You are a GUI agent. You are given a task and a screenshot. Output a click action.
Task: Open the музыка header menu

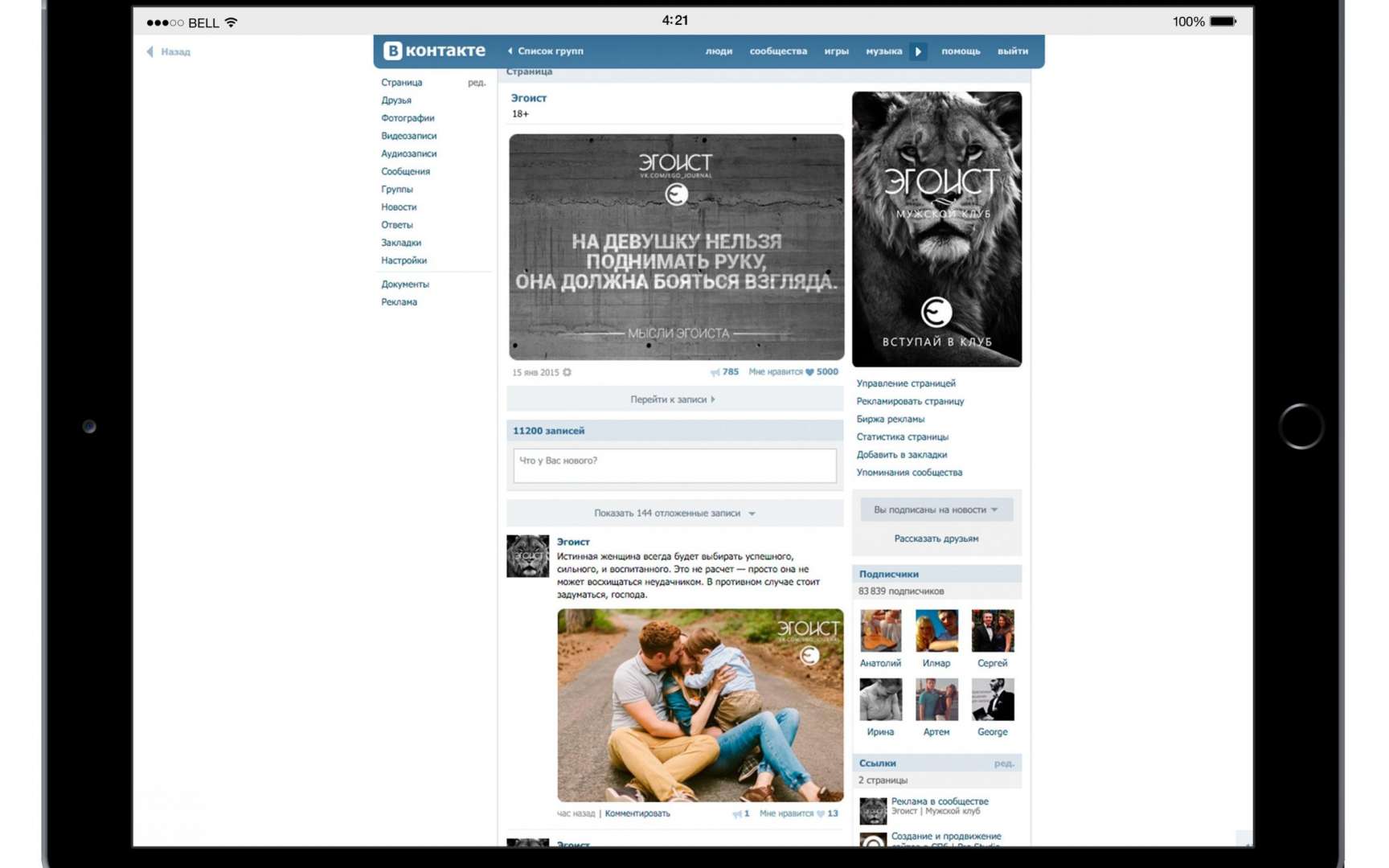883,51
